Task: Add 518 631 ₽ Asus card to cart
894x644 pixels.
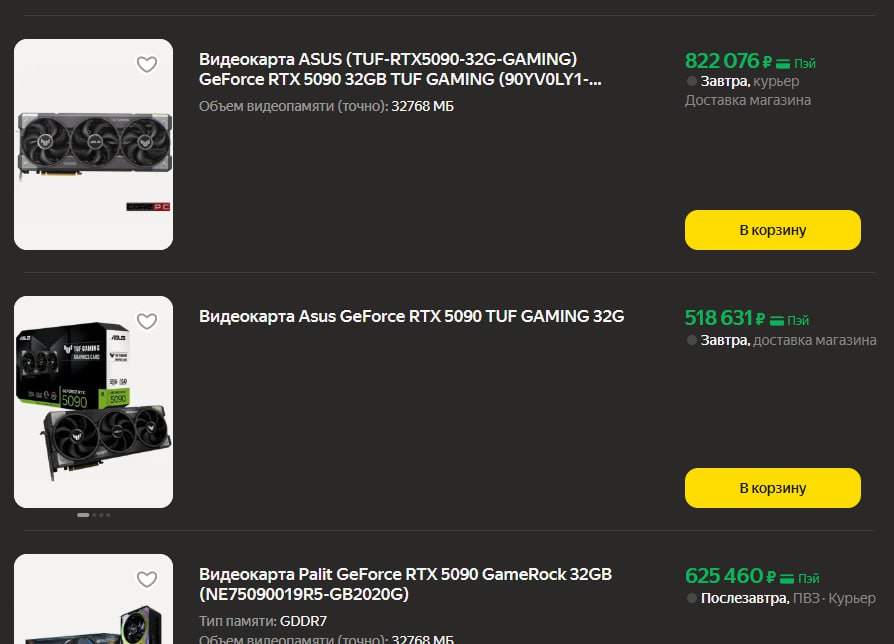Action: tap(772, 488)
